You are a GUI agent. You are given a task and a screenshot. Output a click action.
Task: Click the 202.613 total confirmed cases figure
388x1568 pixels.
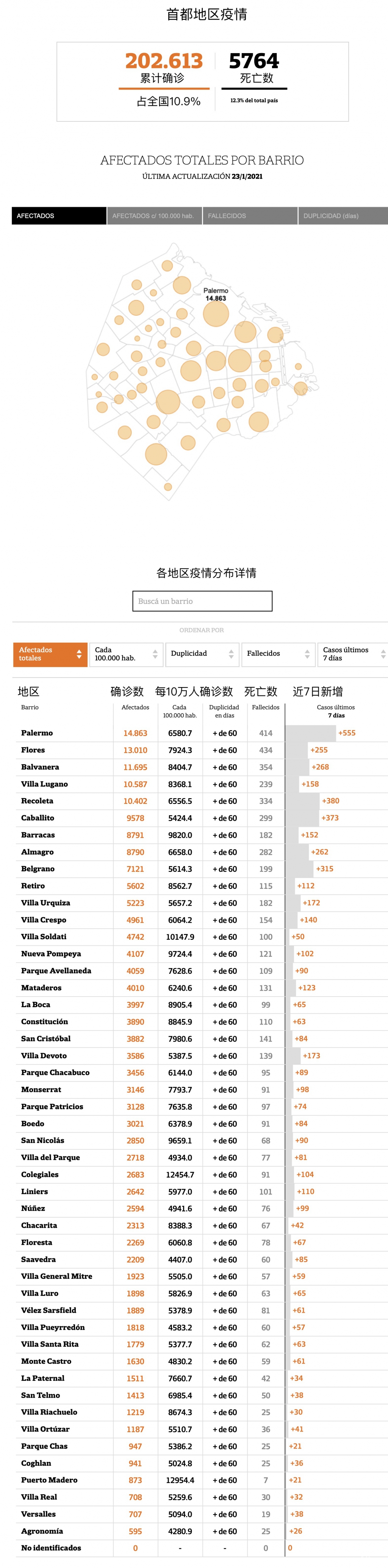point(164,61)
